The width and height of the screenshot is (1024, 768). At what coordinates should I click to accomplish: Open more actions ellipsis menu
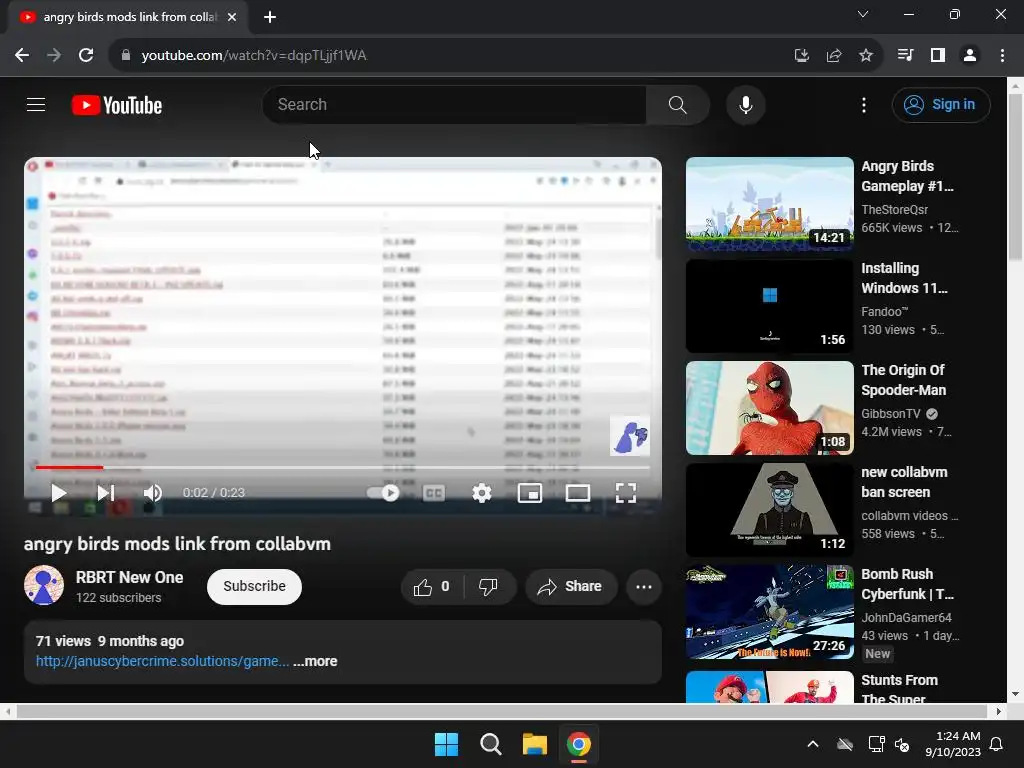coord(643,587)
